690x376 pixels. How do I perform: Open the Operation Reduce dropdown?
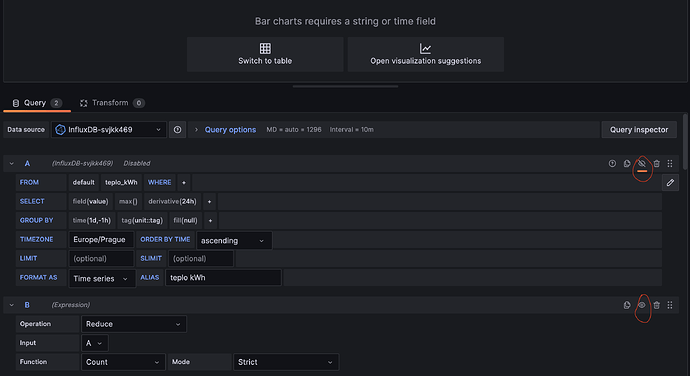coord(134,324)
